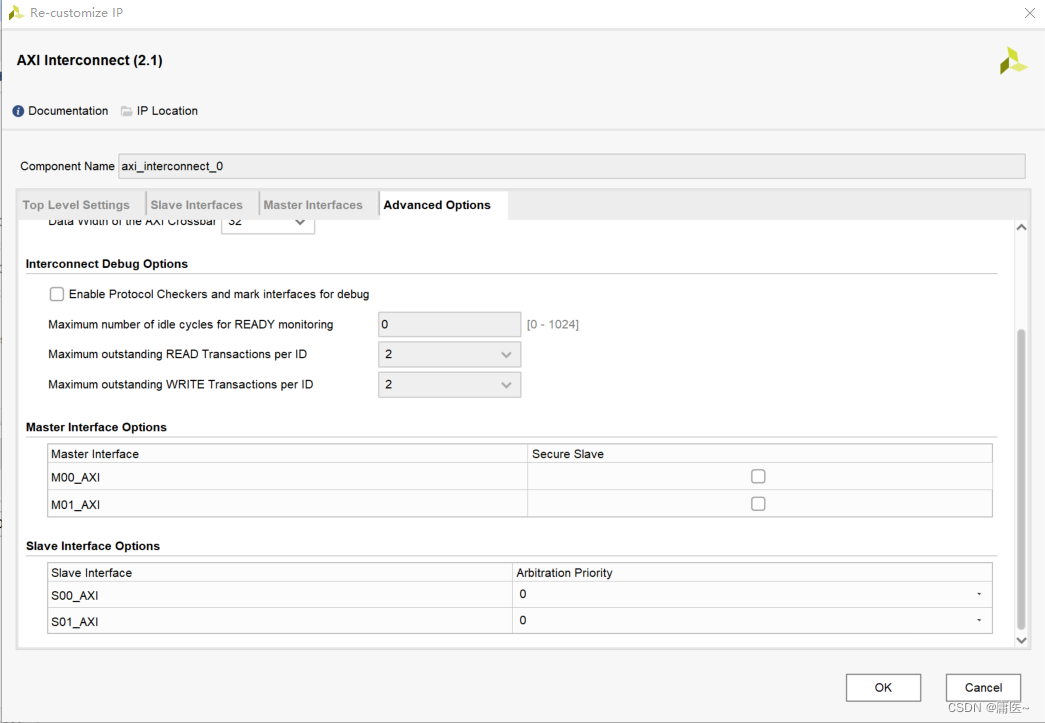Open maximum outstanding READ Transactions dropdown
This screenshot has width=1045, height=723.
(506, 355)
